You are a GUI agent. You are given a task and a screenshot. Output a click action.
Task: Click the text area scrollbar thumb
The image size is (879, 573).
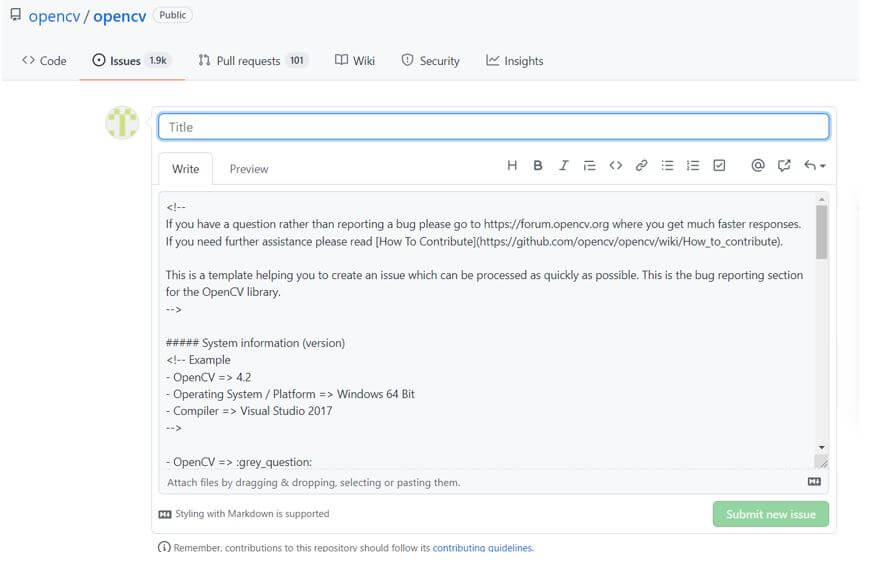point(821,232)
